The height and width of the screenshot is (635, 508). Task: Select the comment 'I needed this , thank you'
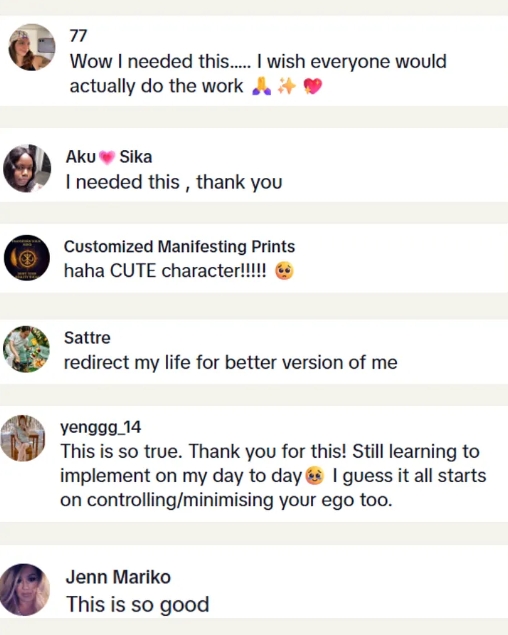(x=174, y=182)
